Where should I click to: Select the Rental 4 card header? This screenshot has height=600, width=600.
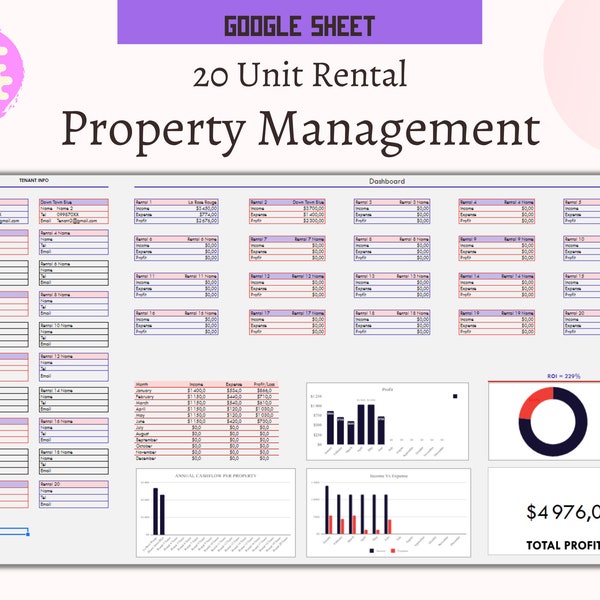click(x=497, y=202)
